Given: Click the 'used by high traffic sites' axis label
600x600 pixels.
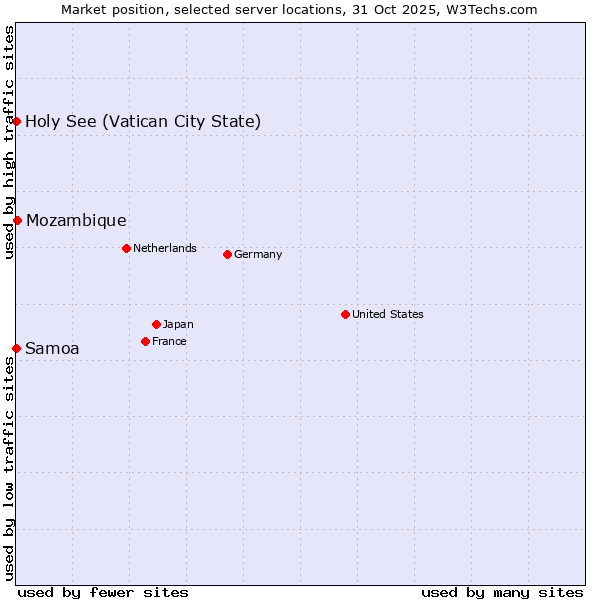Looking at the screenshot, I should click(9, 142).
